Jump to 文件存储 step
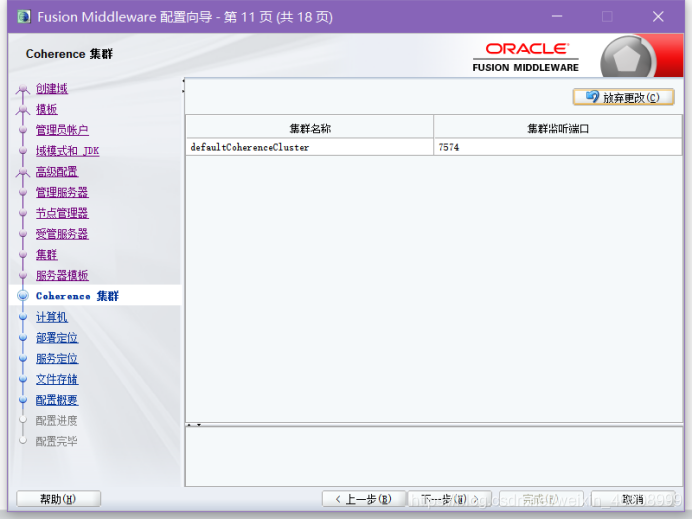 click(56, 379)
